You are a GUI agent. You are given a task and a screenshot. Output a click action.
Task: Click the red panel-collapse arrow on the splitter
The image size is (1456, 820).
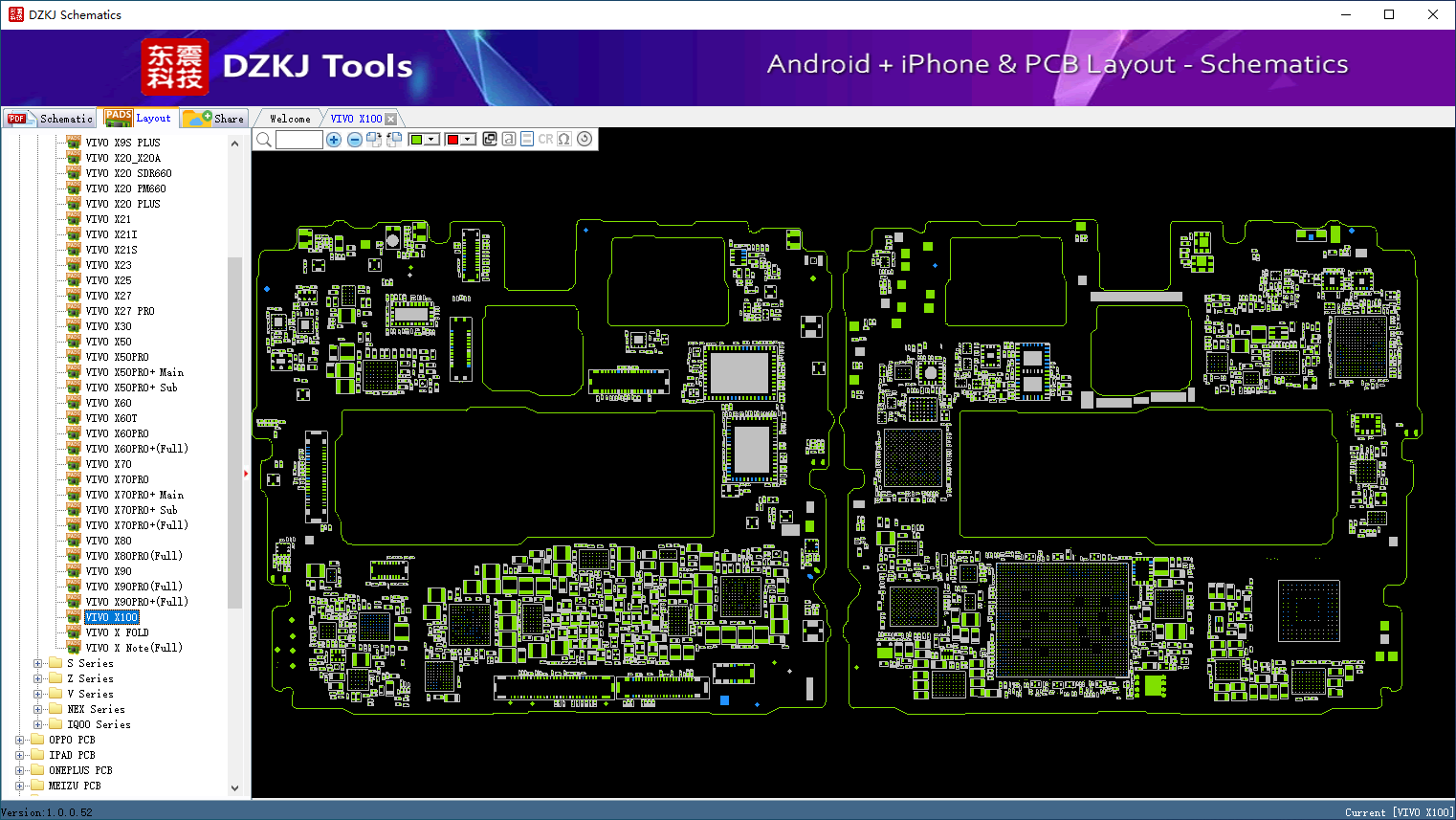(246, 473)
